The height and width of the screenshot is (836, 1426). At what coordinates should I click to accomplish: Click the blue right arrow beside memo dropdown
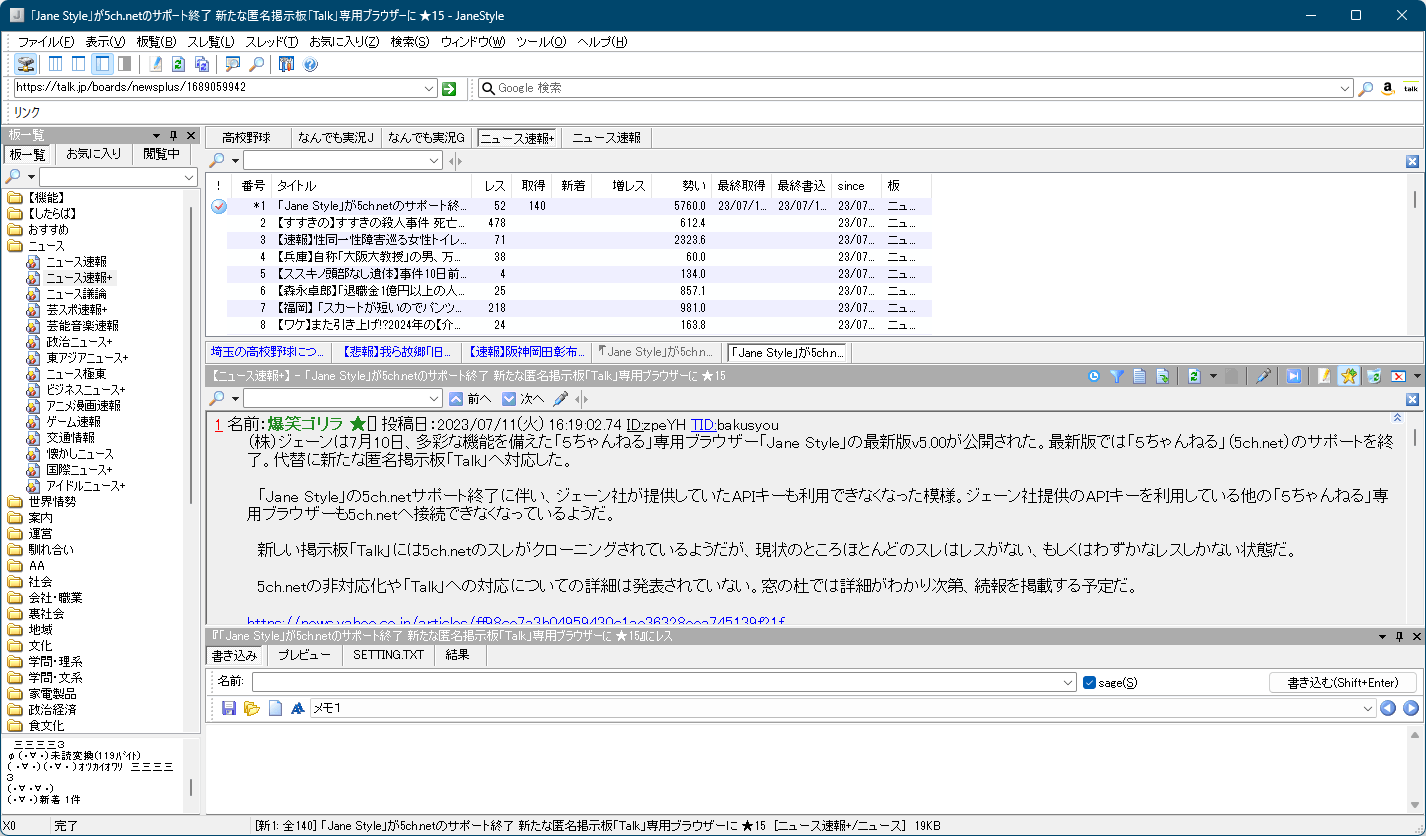tap(1411, 708)
